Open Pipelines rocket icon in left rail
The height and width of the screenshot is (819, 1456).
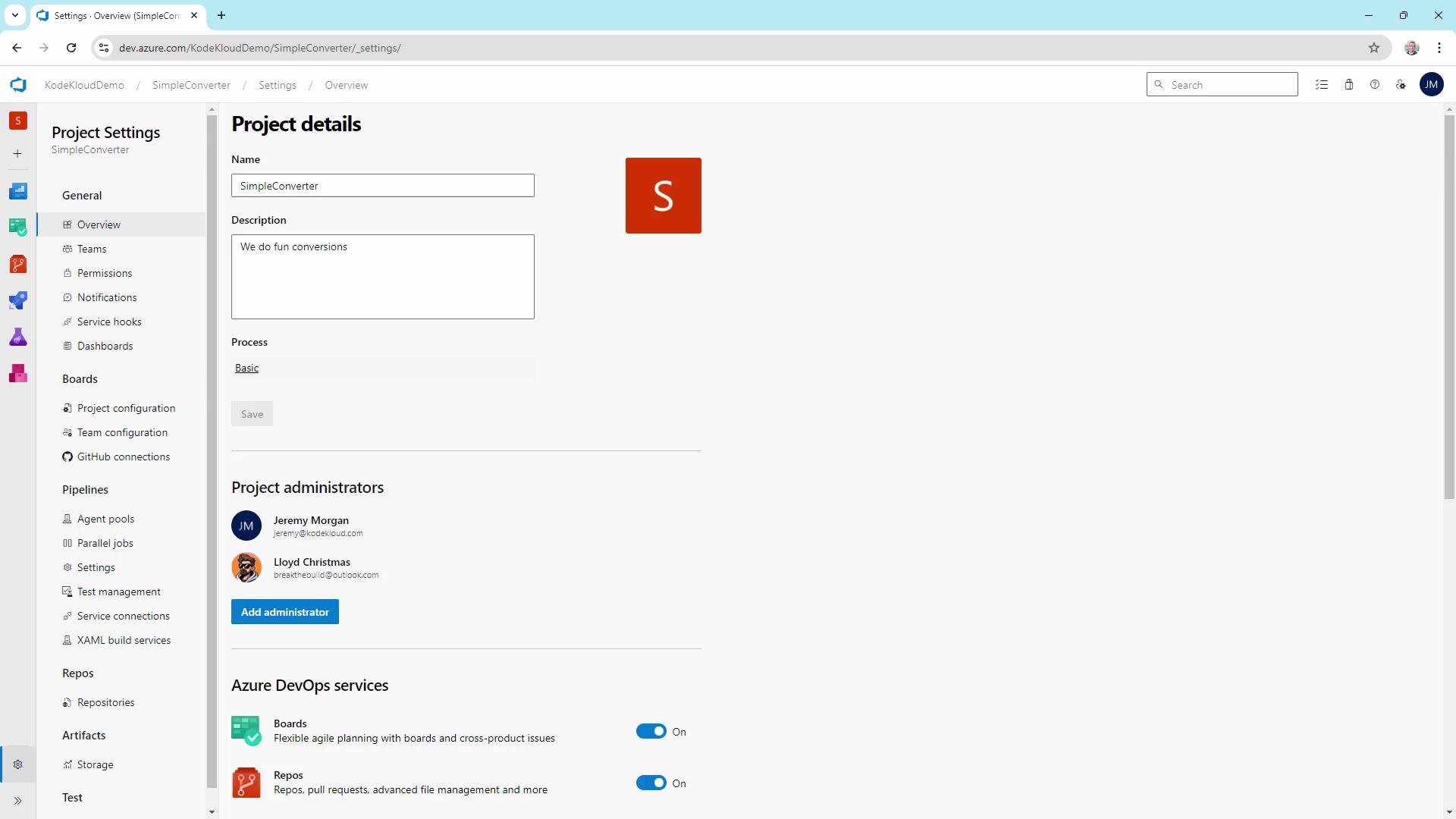pyautogui.click(x=17, y=300)
